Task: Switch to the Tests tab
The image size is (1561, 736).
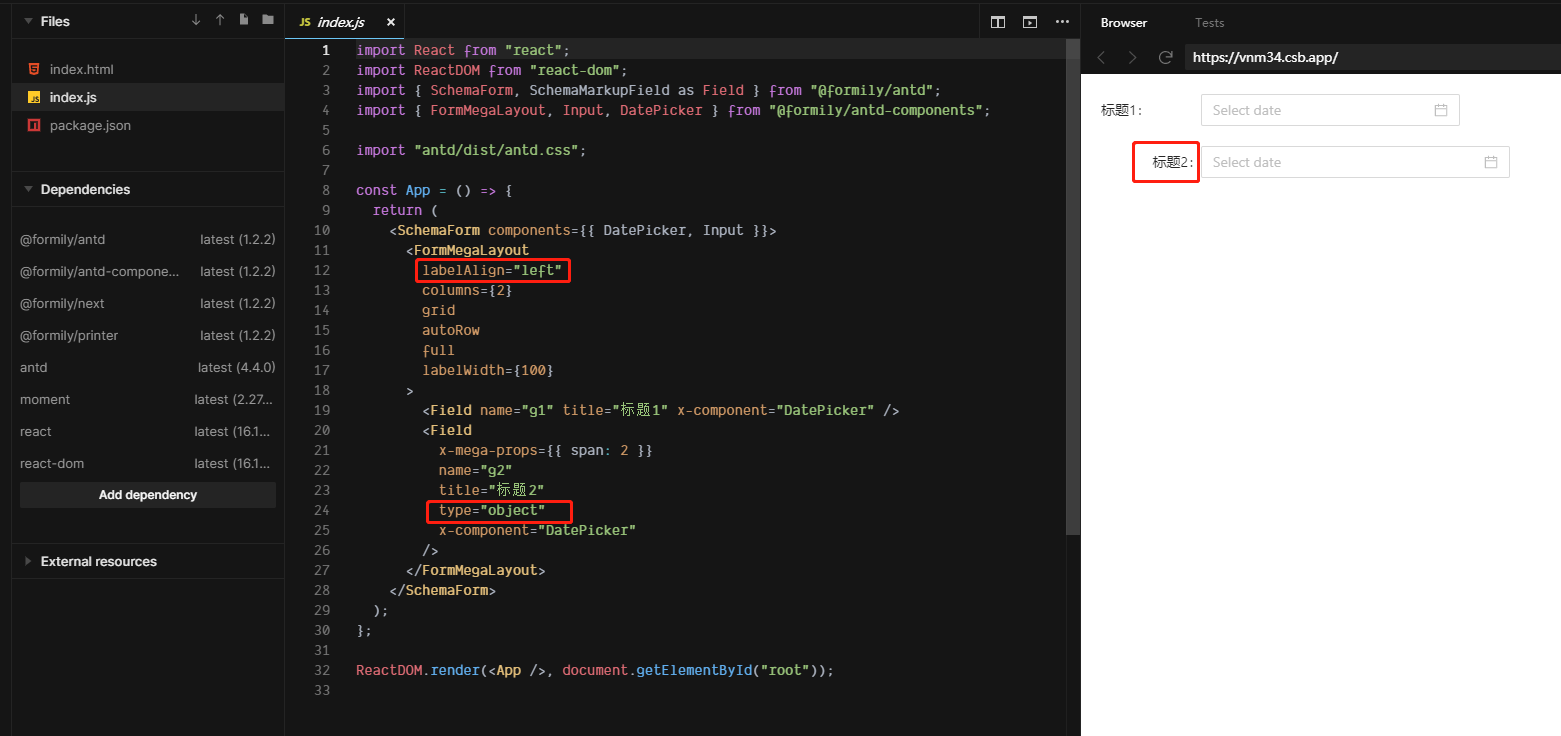Action: 1209,22
